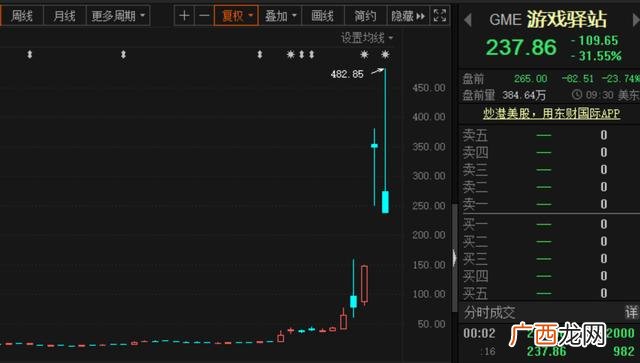Click 隐藏 to hide the side panel
640x363 pixels.
click(408, 16)
